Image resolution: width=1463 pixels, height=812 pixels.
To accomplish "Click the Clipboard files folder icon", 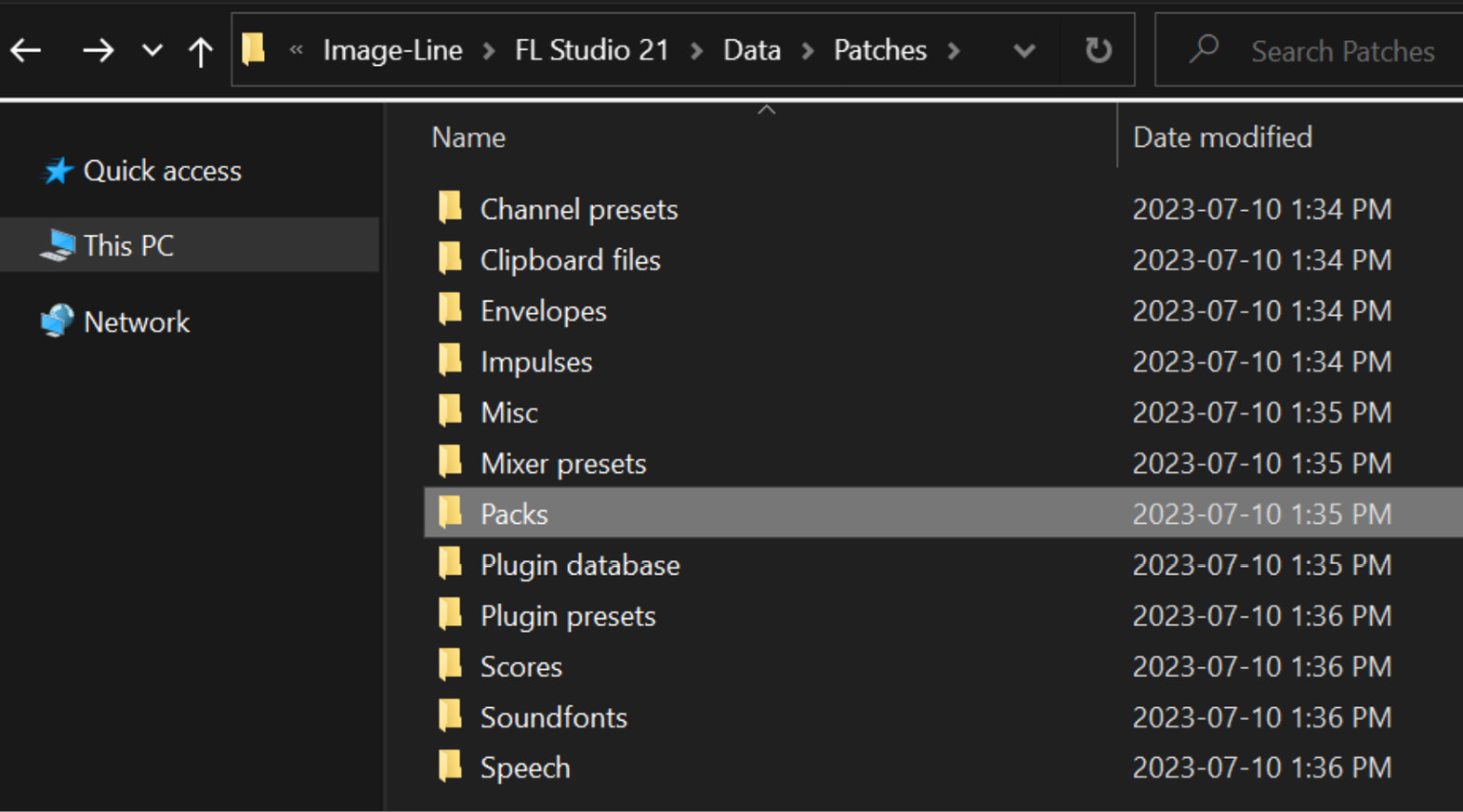I will coord(451,258).
